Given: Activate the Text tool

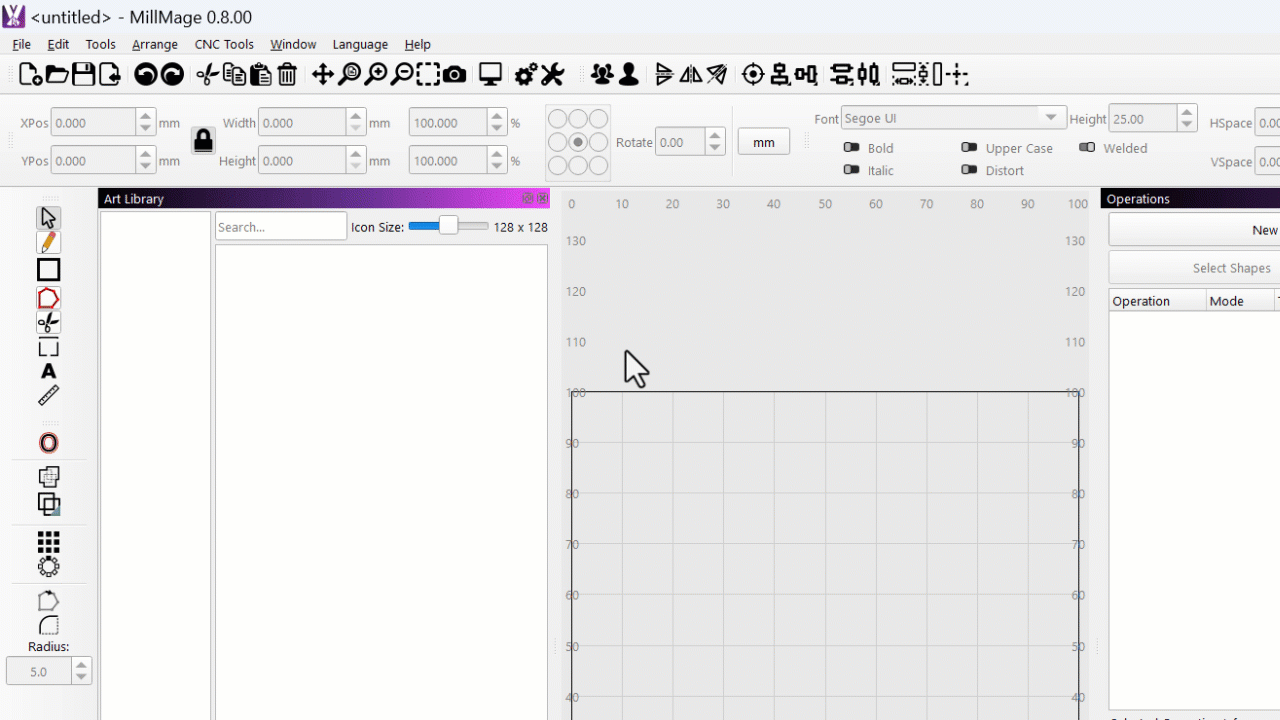Looking at the screenshot, I should 48,372.
